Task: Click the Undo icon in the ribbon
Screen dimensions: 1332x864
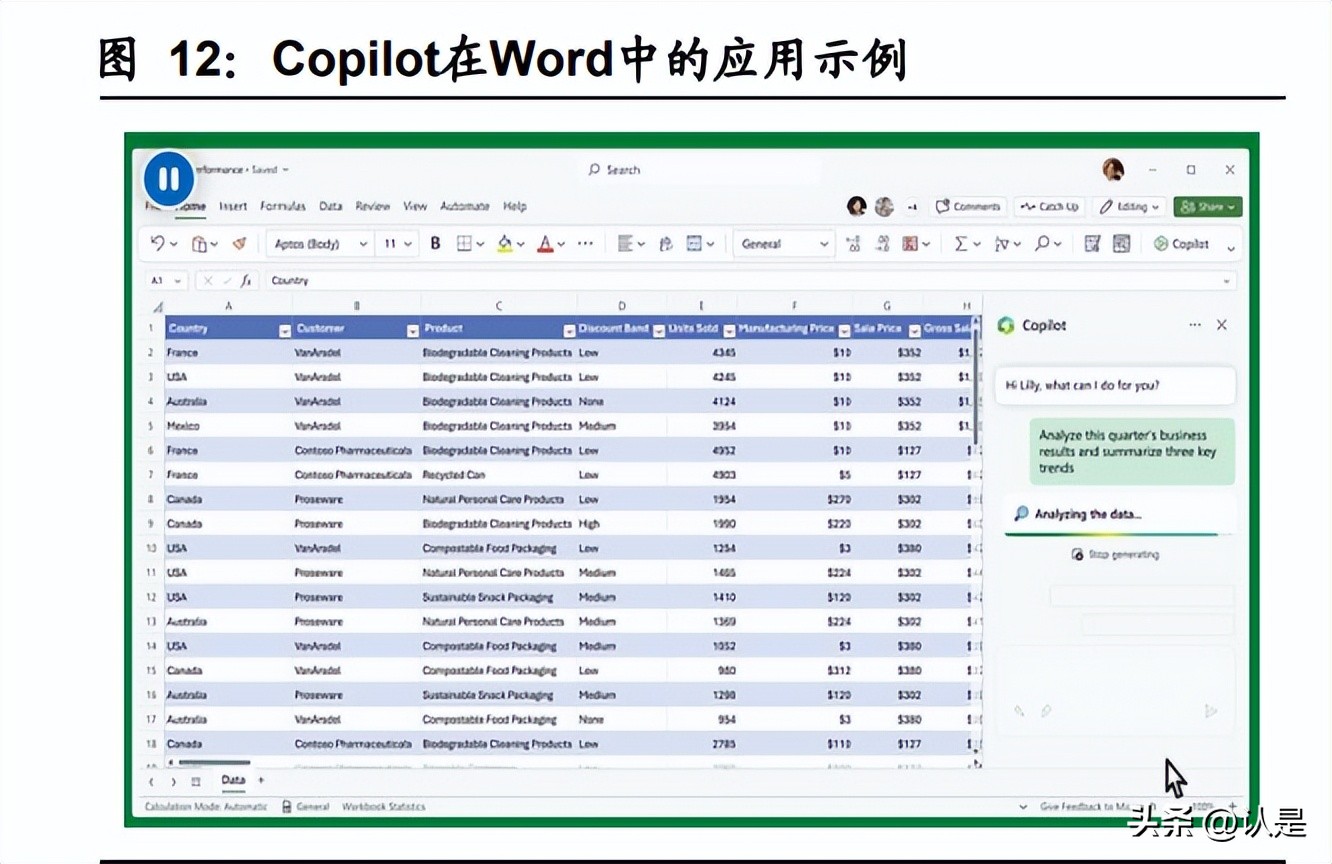Action: click(157, 243)
